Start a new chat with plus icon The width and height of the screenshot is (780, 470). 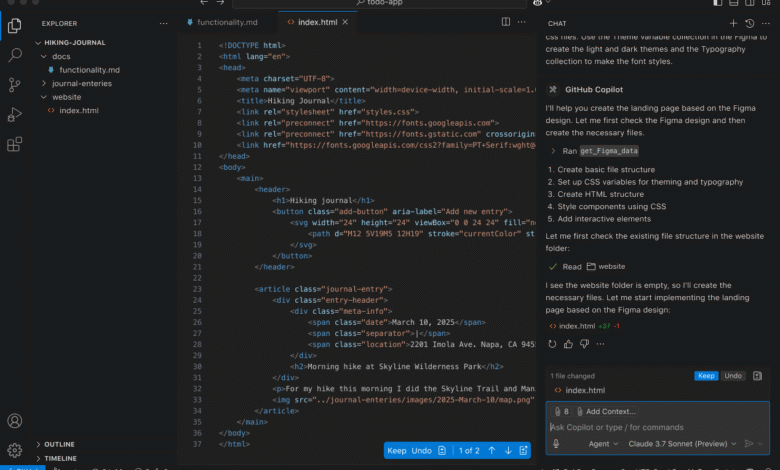733,23
